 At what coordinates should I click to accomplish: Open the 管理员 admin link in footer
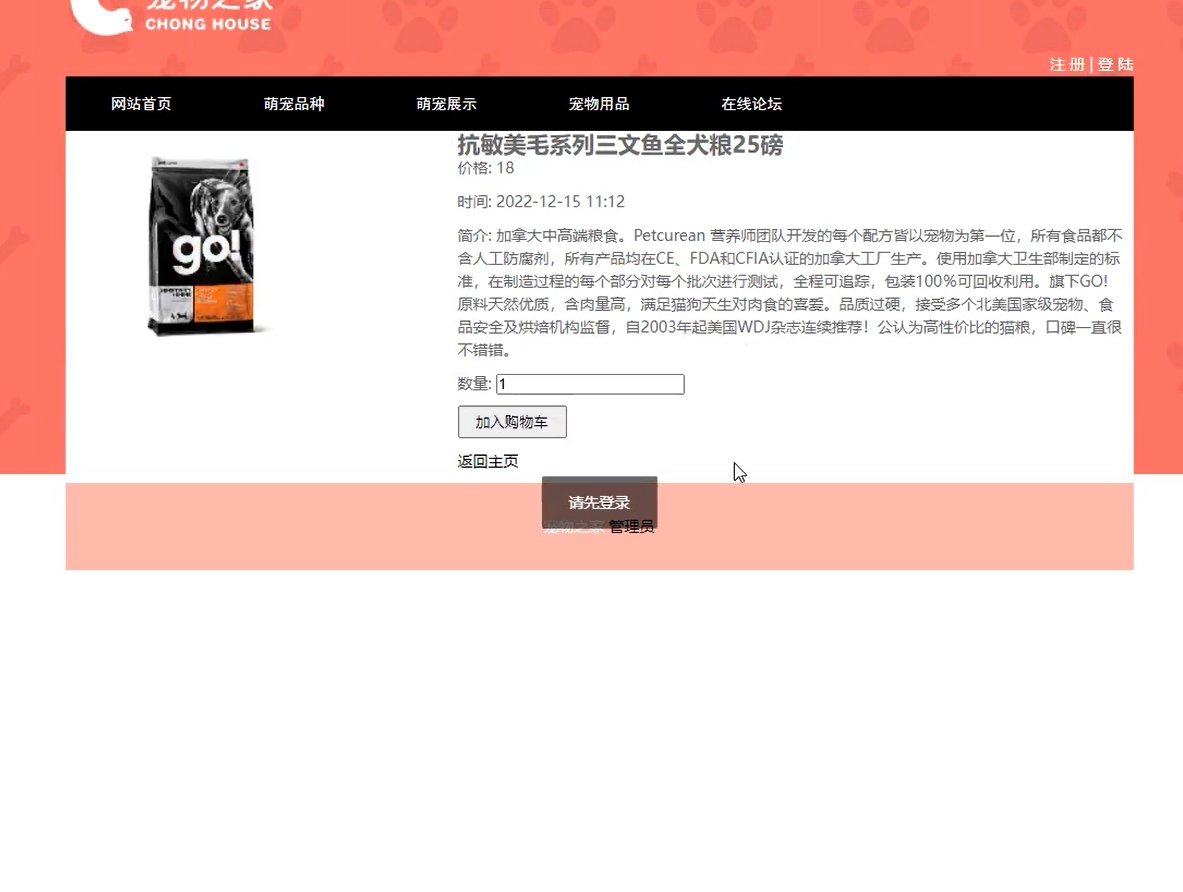point(631,527)
